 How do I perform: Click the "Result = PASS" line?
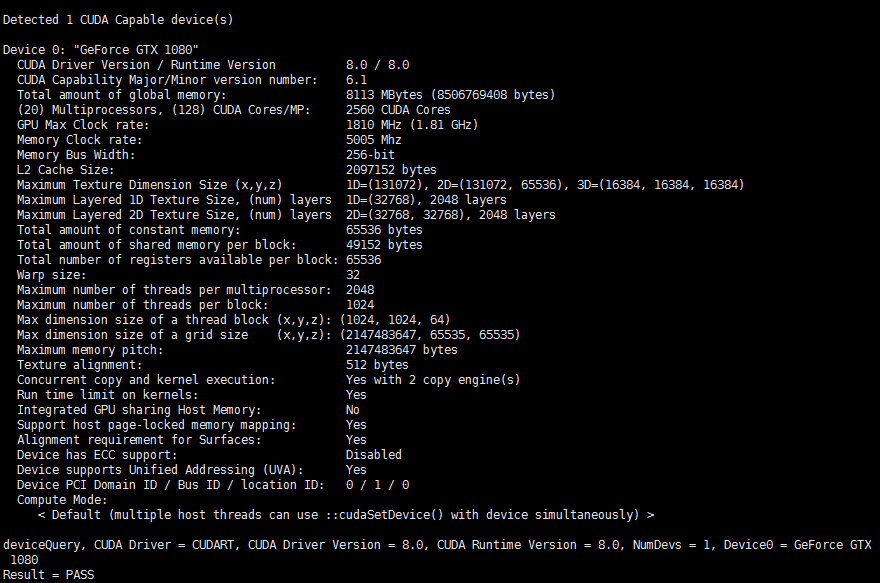(x=48, y=575)
